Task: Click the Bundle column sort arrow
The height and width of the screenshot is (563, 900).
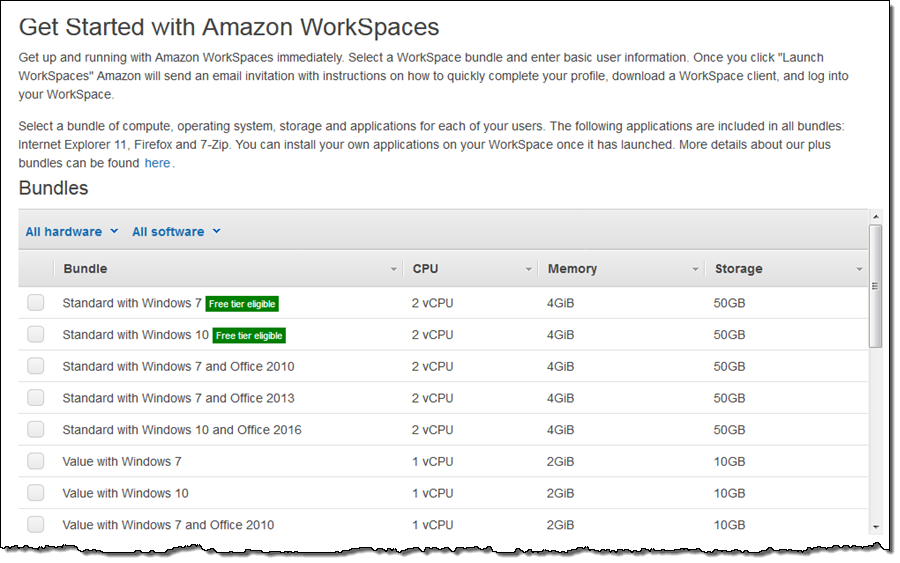Action: point(393,270)
